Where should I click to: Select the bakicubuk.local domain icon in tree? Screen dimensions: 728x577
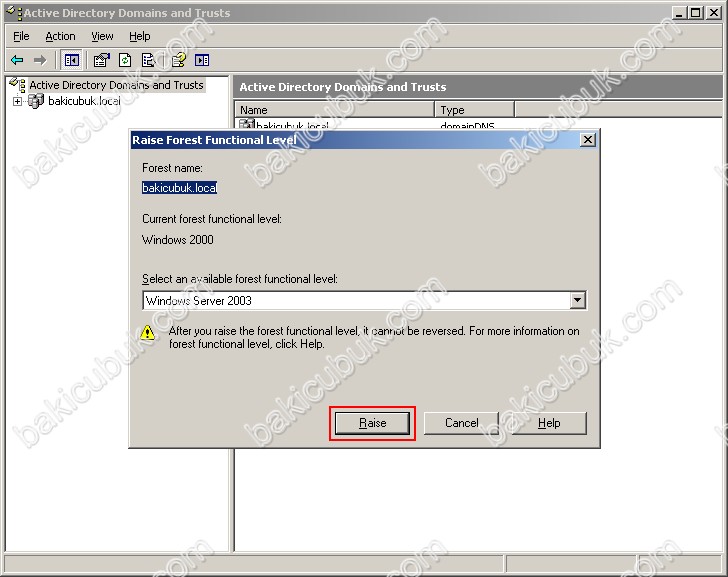click(x=36, y=101)
